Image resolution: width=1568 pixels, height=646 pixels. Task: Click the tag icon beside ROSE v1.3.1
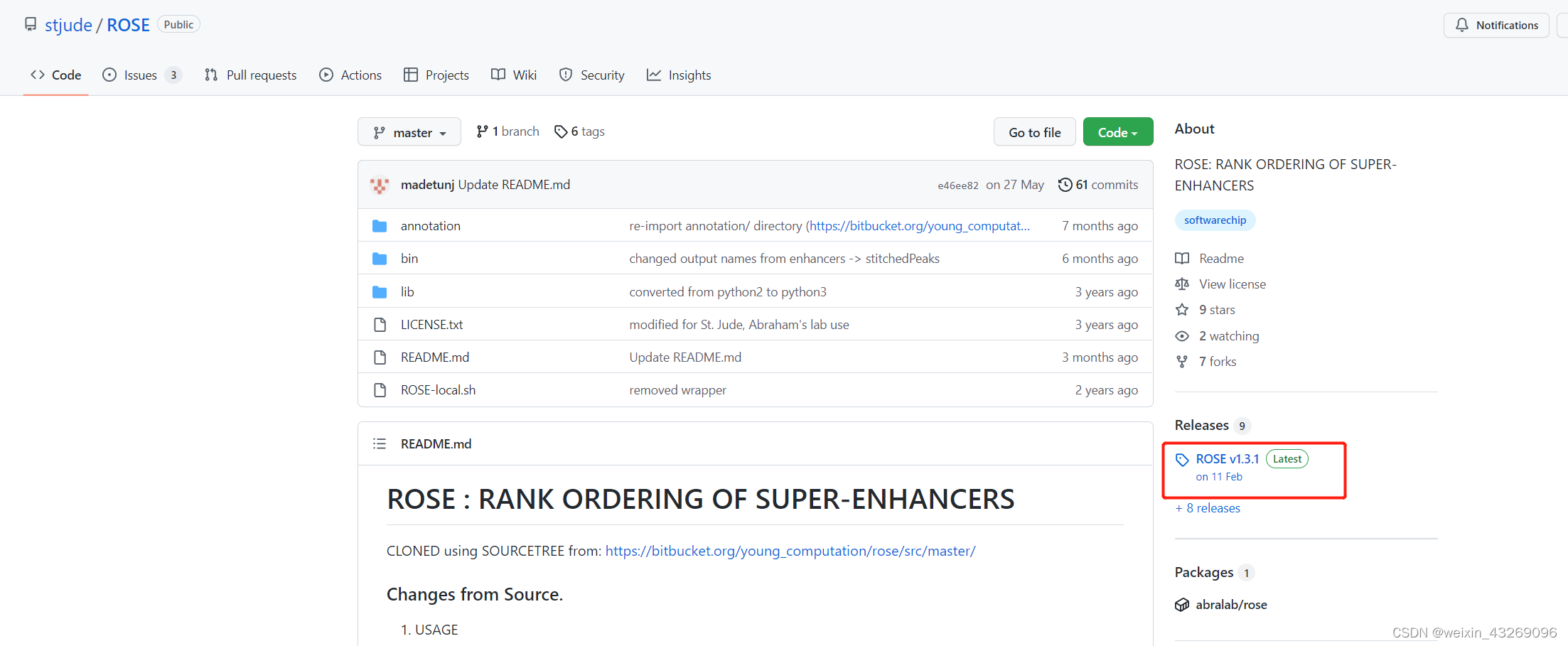pos(1182,459)
